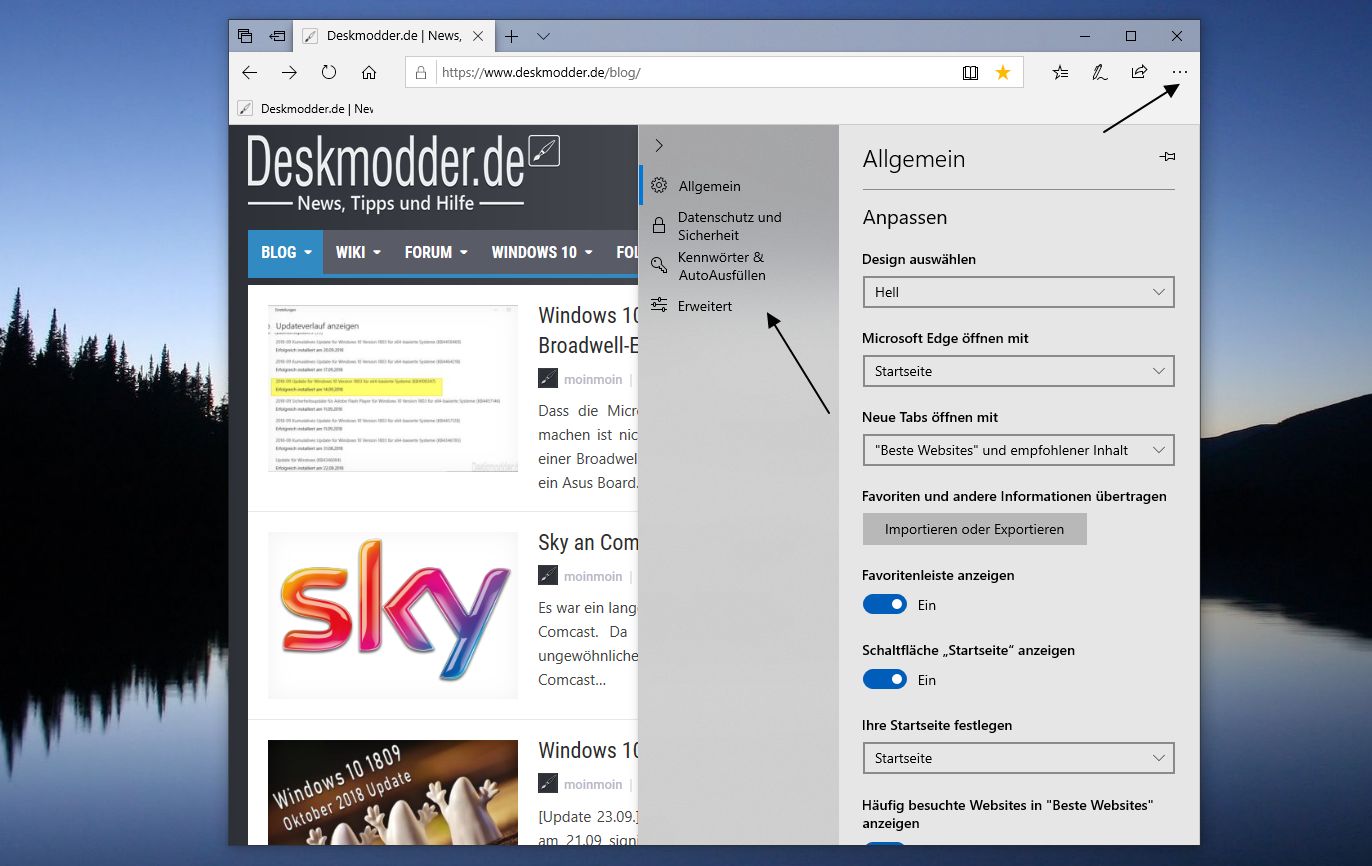
Task: Add notes with the pen icon
Action: [x=1100, y=72]
